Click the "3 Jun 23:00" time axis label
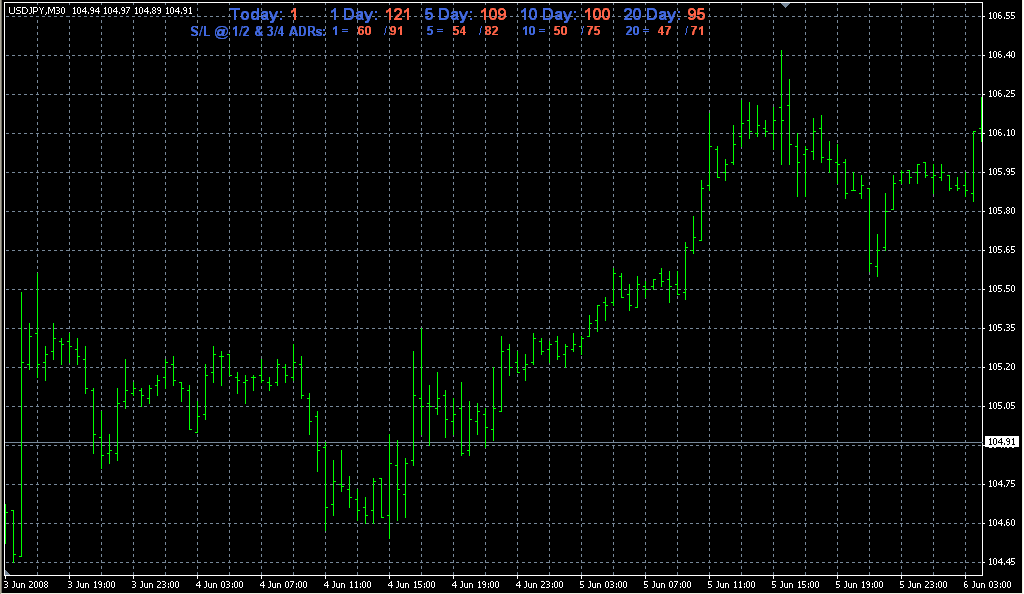1024x594 pixels. (x=155, y=585)
